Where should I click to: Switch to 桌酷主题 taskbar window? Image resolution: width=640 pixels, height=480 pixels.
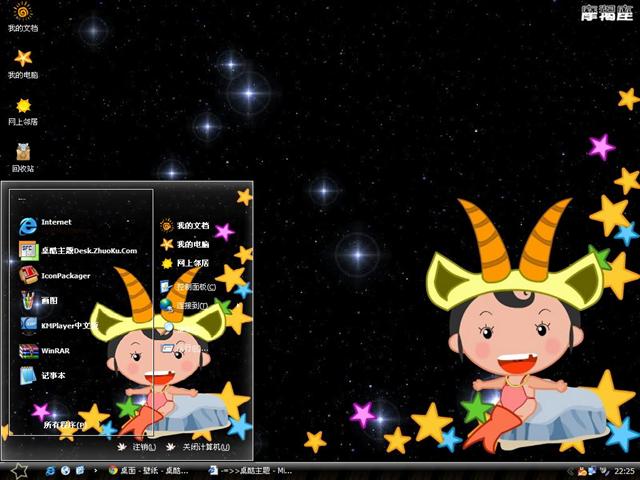tap(250, 471)
